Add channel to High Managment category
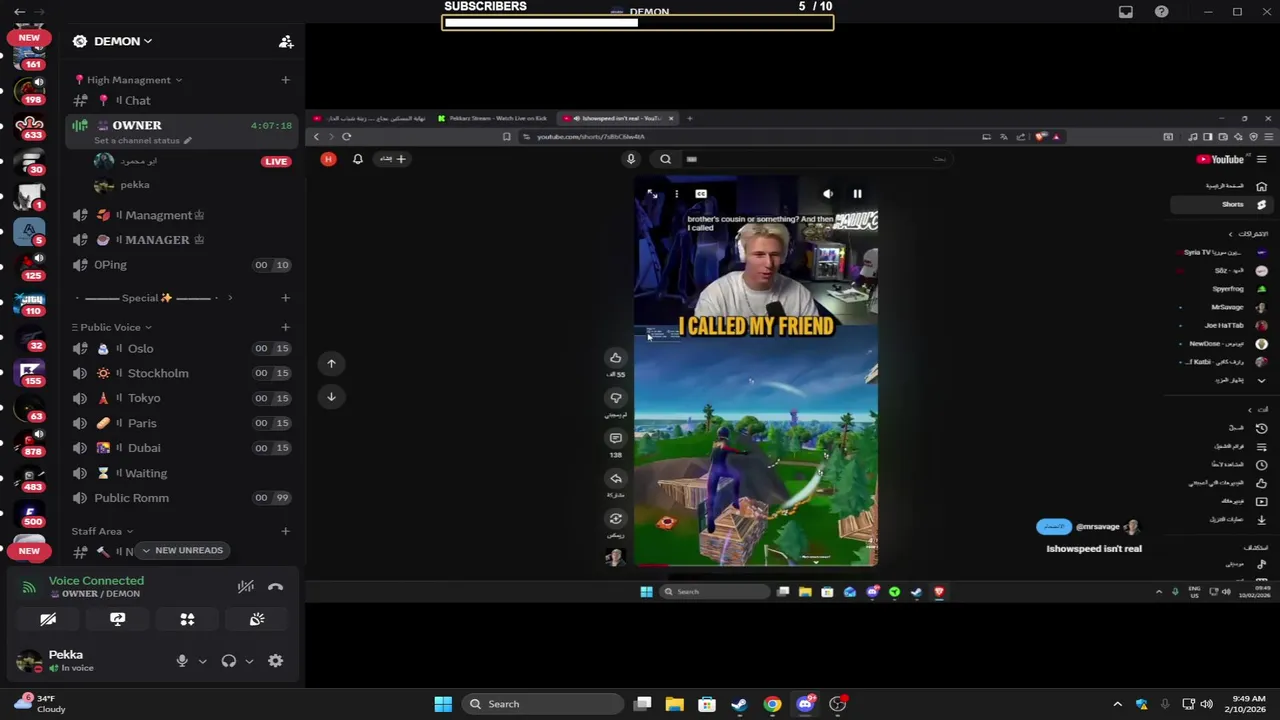Viewport: 1280px width, 720px height. [285, 80]
